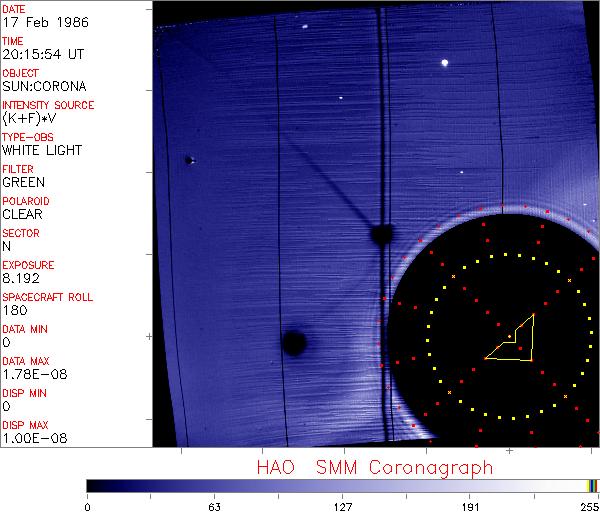
Task: Select the 8.192 exposure value
Action: pyautogui.click(x=20, y=278)
